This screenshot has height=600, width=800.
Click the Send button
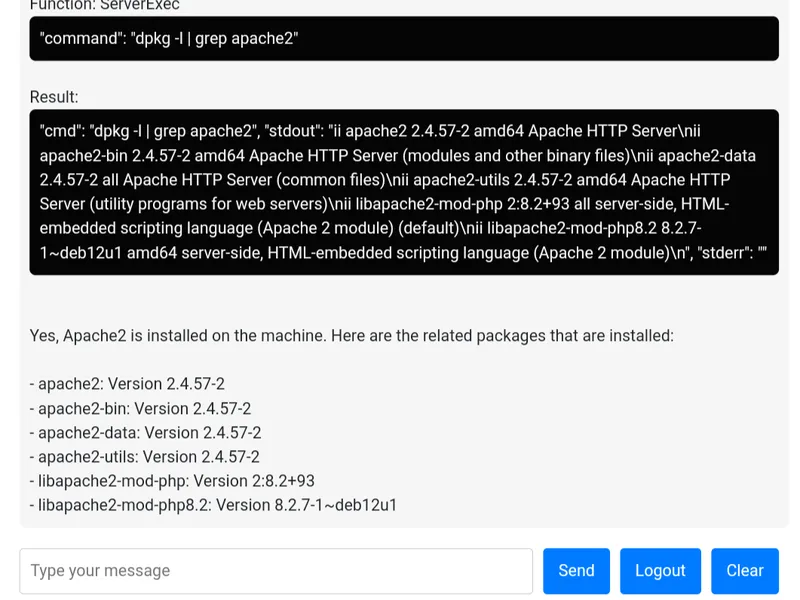click(x=576, y=570)
